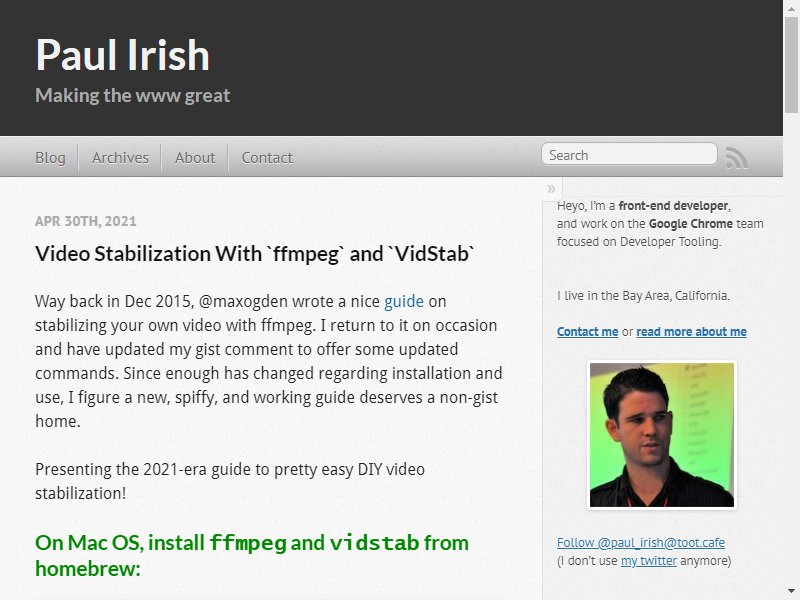Click the 'Apr 30th, 2021' post date
Image resolution: width=800 pixels, height=600 pixels.
[x=86, y=221]
